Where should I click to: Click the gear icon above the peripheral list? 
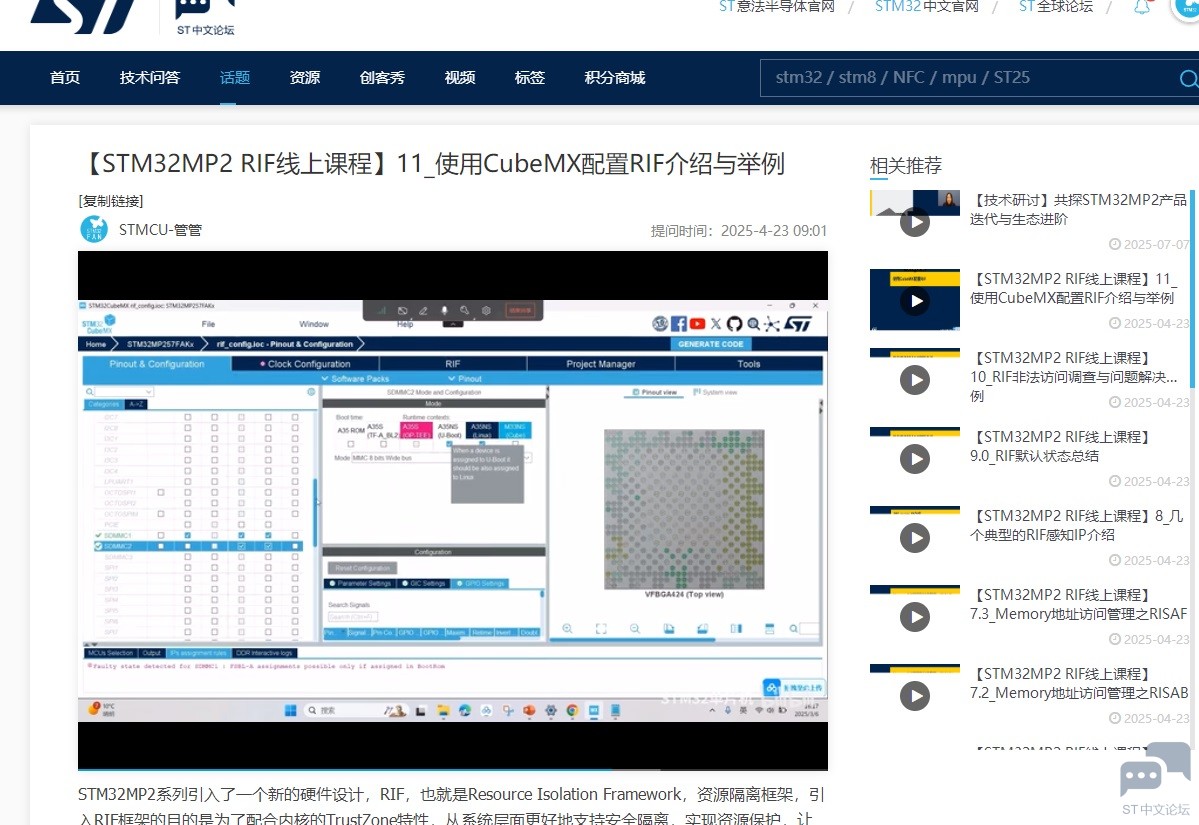(x=311, y=391)
